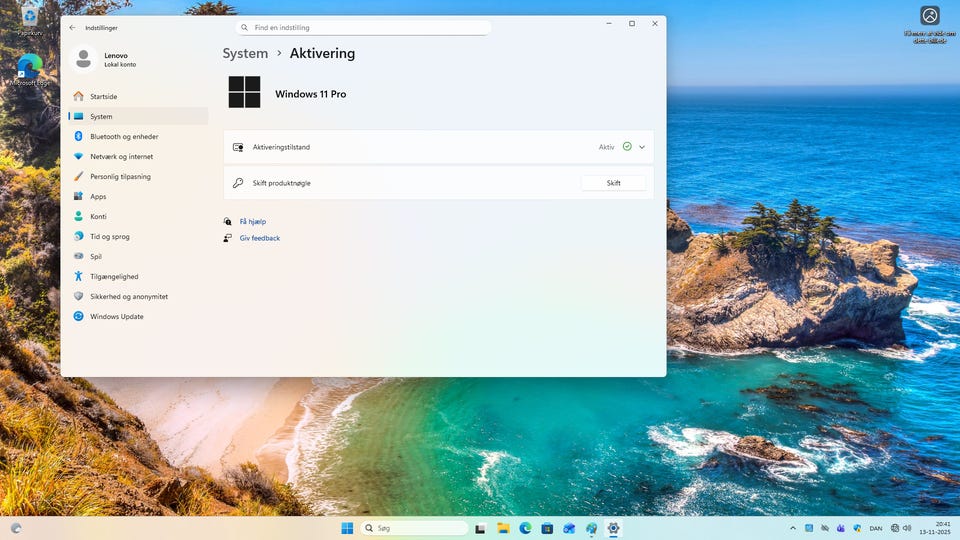
Task: Open Sikkerhed og anonymitet settings
Action: click(138, 296)
